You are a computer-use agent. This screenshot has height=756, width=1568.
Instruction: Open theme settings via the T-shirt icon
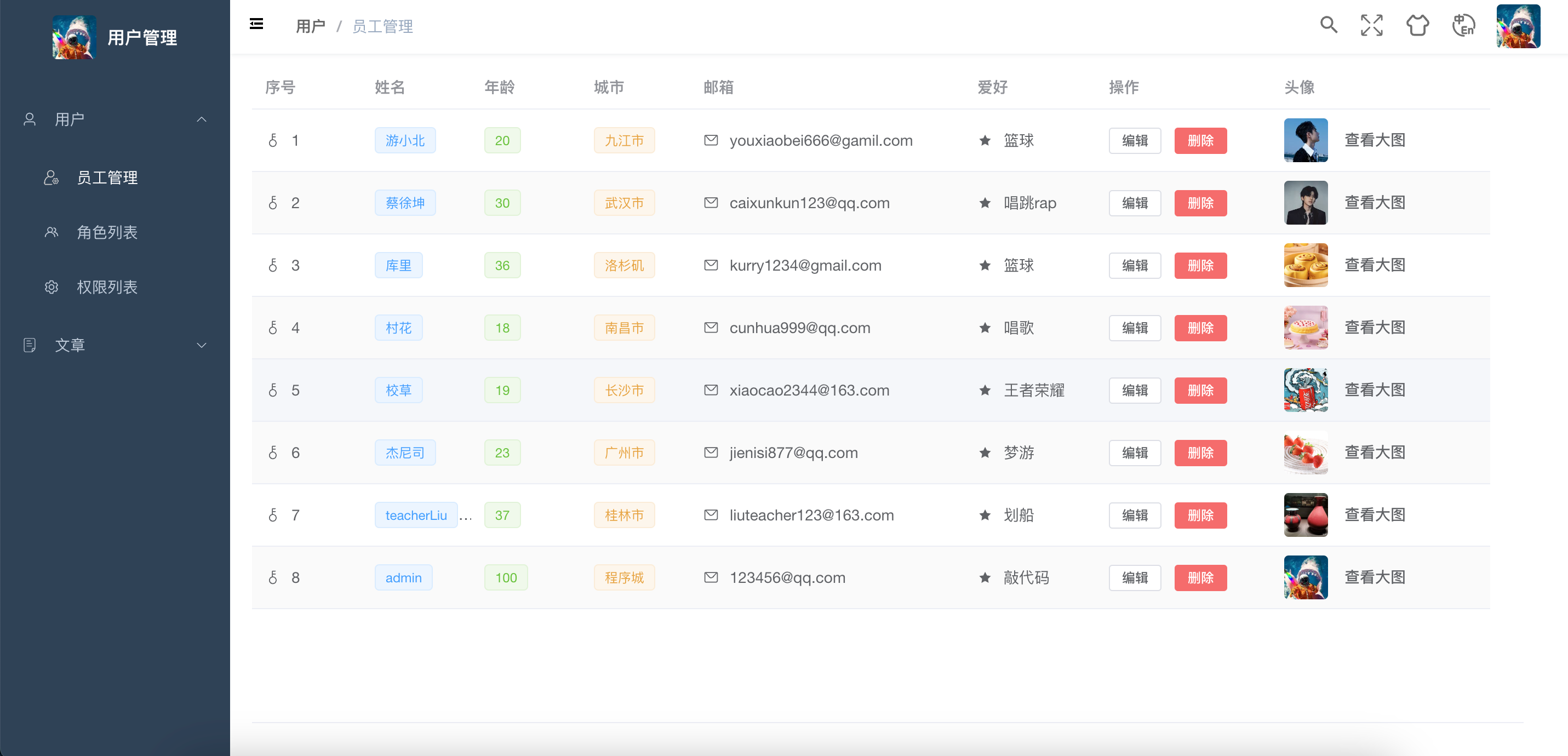pyautogui.click(x=1418, y=26)
